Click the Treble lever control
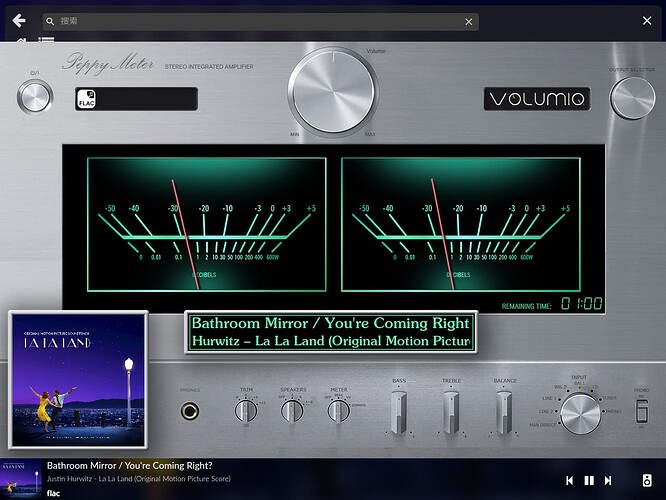 pos(451,412)
